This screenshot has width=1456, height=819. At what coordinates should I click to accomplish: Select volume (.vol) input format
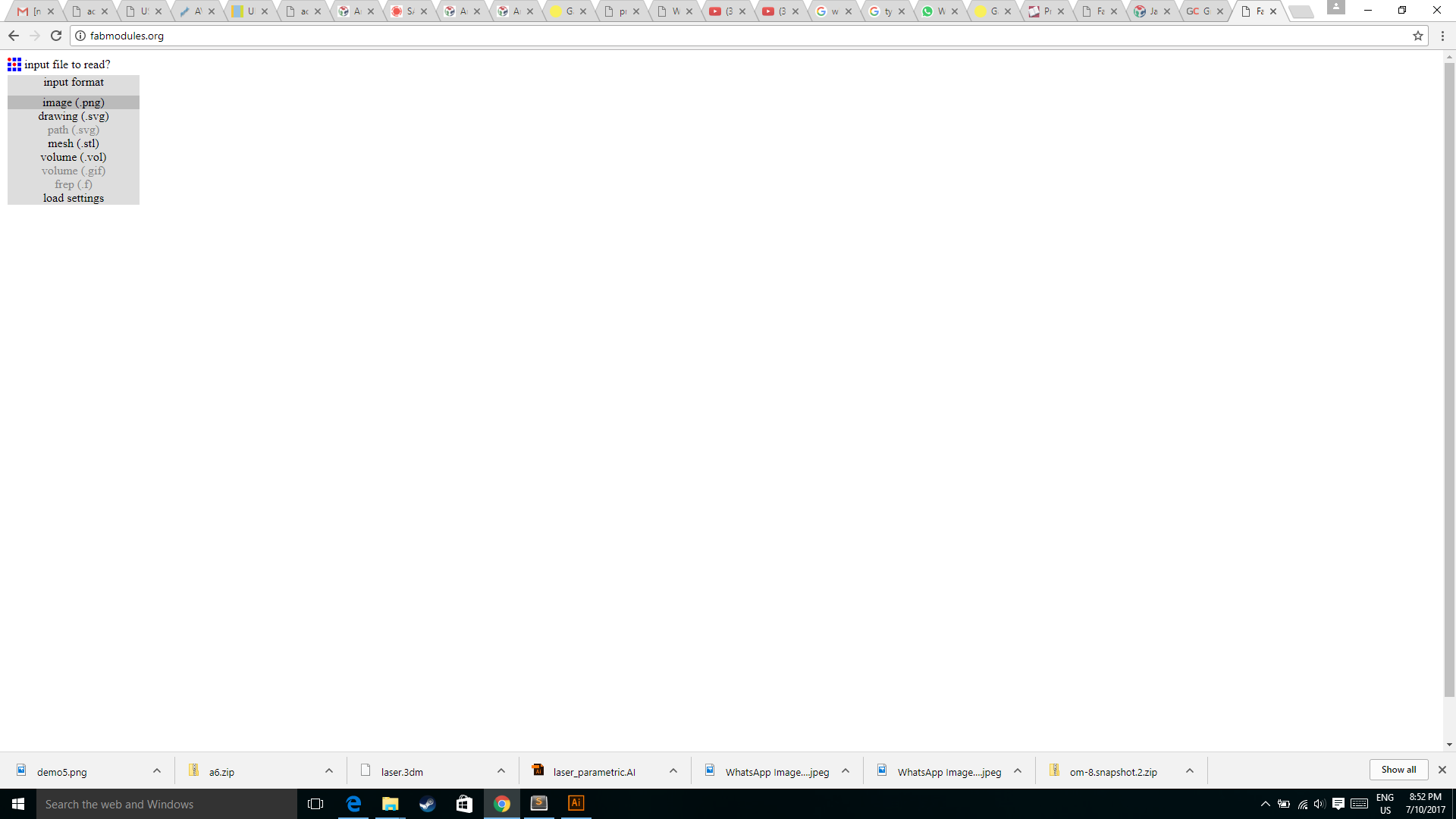click(x=74, y=157)
